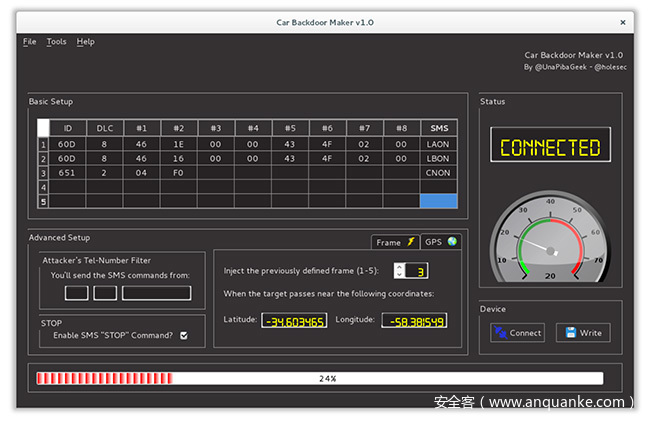Click the Connect button plug icon
650x421 pixels.
click(500, 333)
